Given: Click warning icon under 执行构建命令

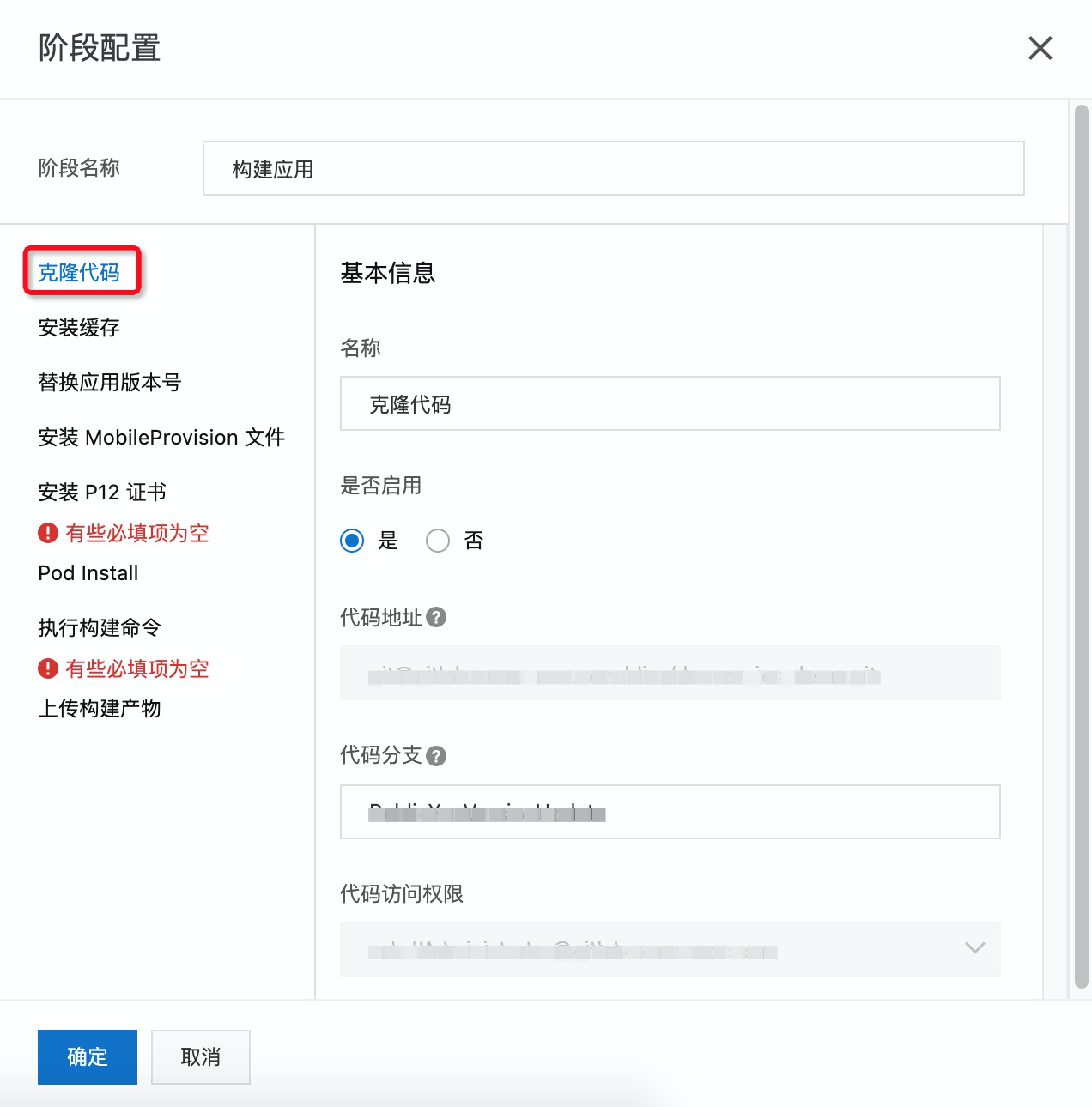Looking at the screenshot, I should (x=48, y=668).
